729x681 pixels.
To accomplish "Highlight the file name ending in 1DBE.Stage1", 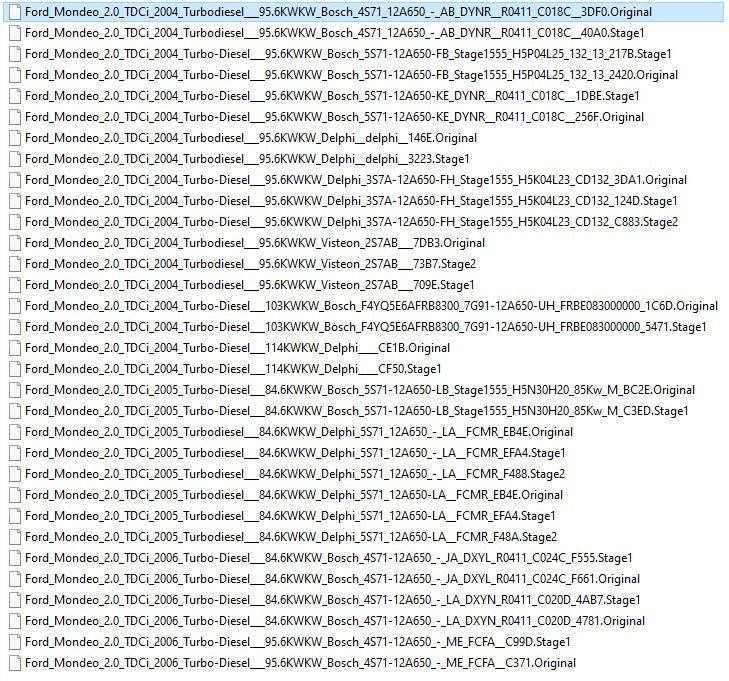I will [x=332, y=95].
